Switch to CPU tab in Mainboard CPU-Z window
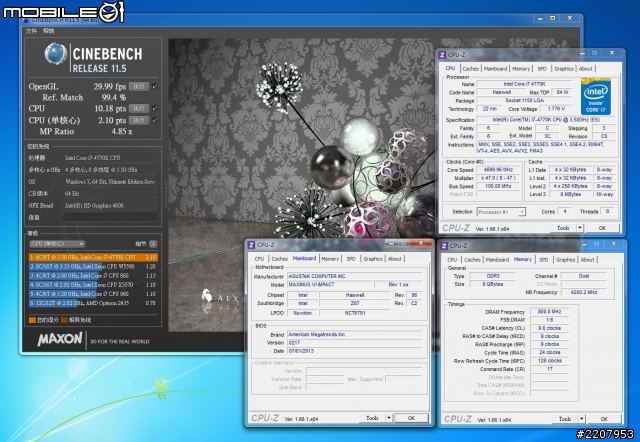This screenshot has width=640, height=442. point(259,259)
